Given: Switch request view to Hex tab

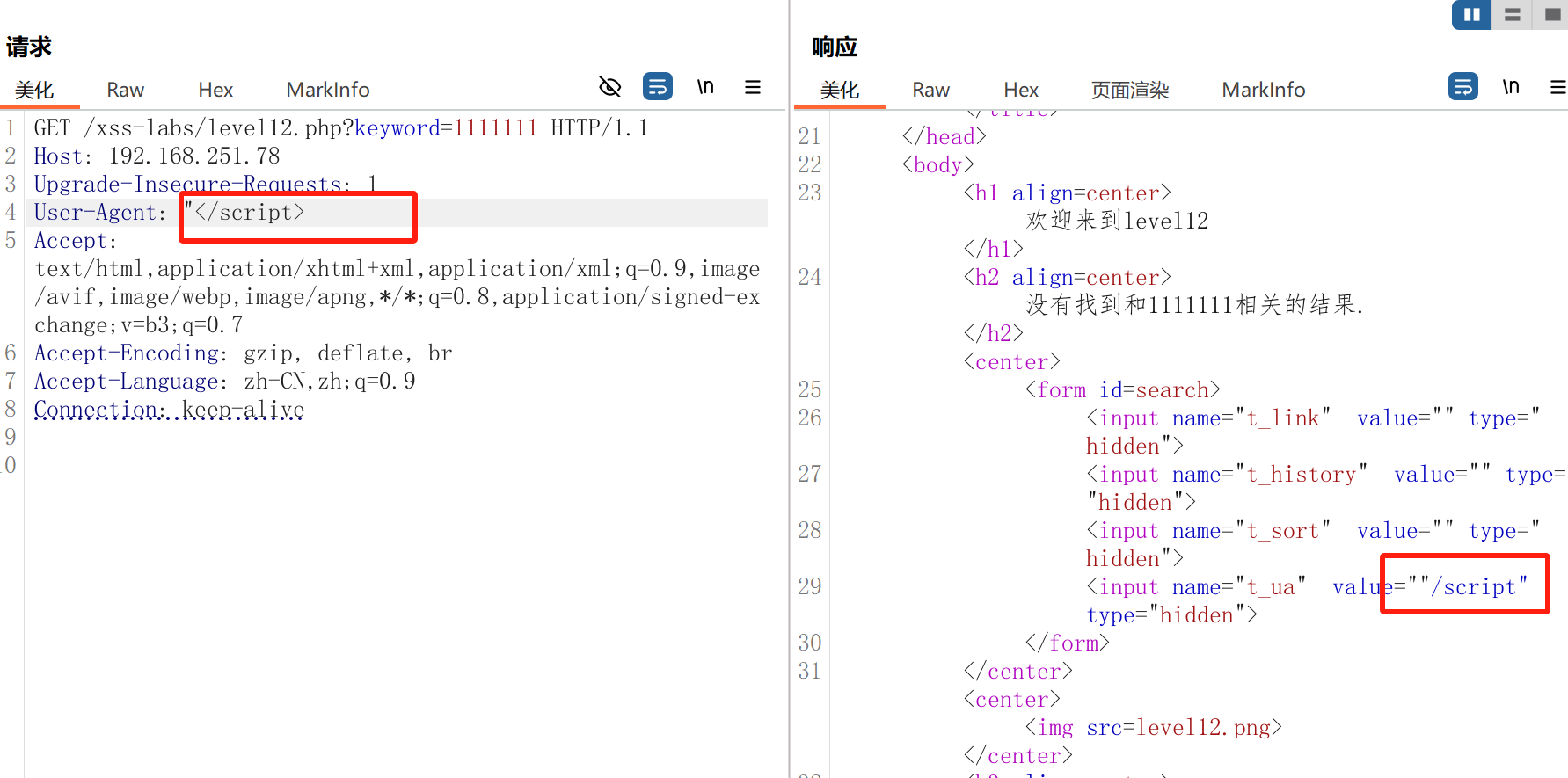Looking at the screenshot, I should [215, 90].
